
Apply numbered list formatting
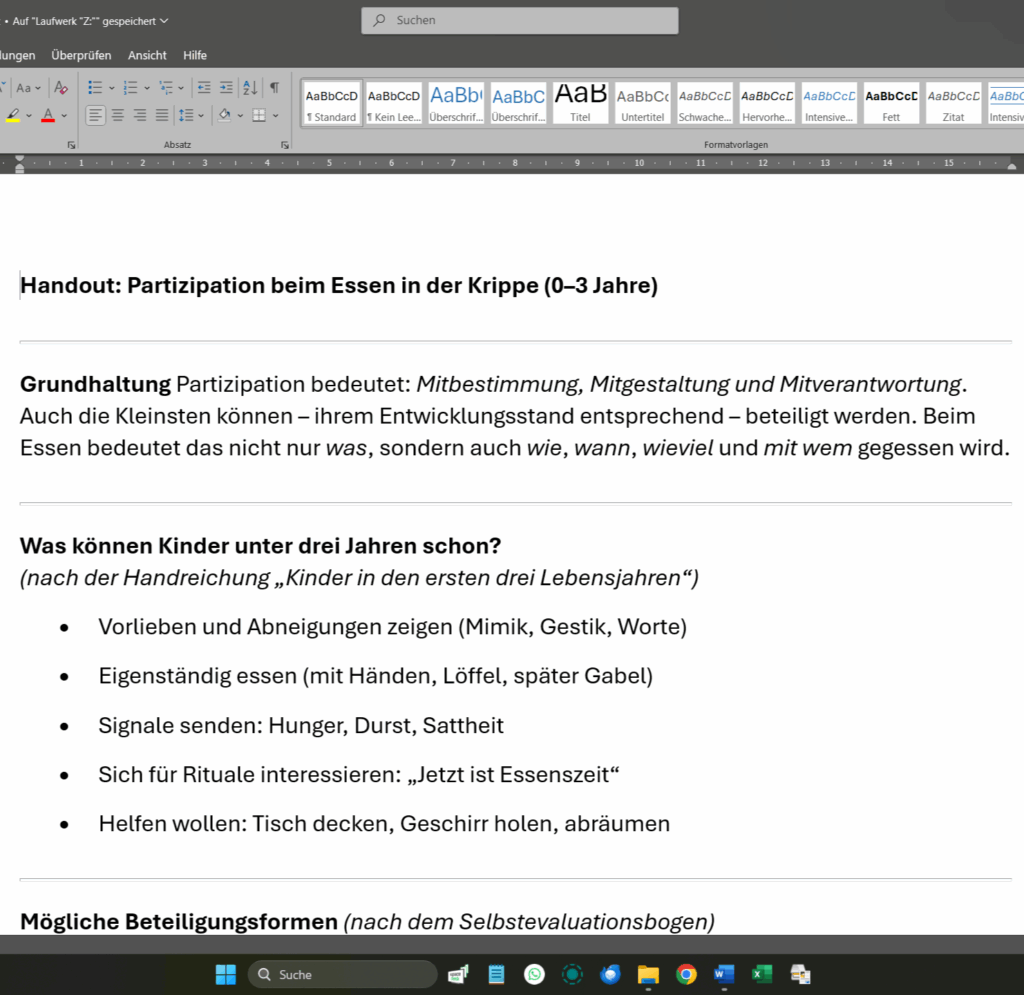[131, 87]
